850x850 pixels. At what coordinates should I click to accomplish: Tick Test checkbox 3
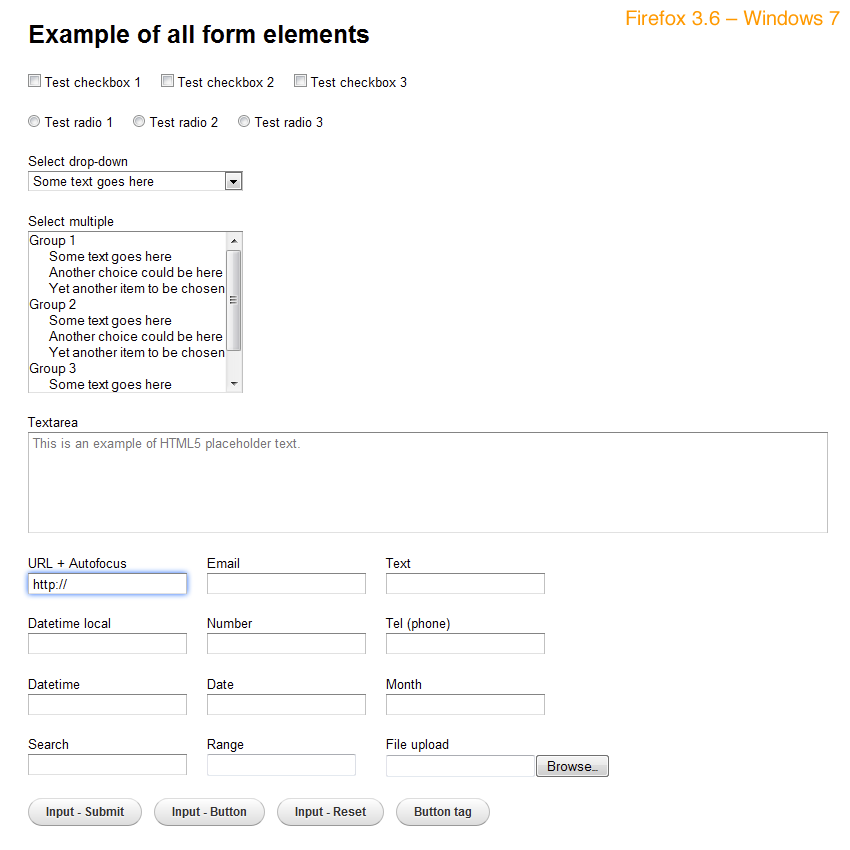point(300,81)
